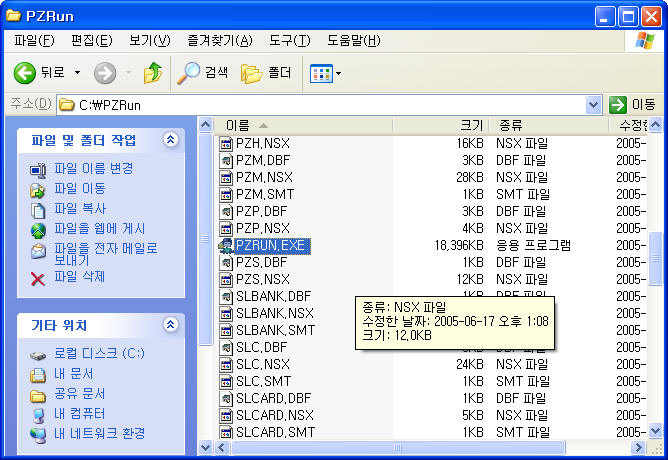Collapse the 기타 위치 panel
Image resolution: width=668 pixels, height=460 pixels.
click(x=170, y=325)
